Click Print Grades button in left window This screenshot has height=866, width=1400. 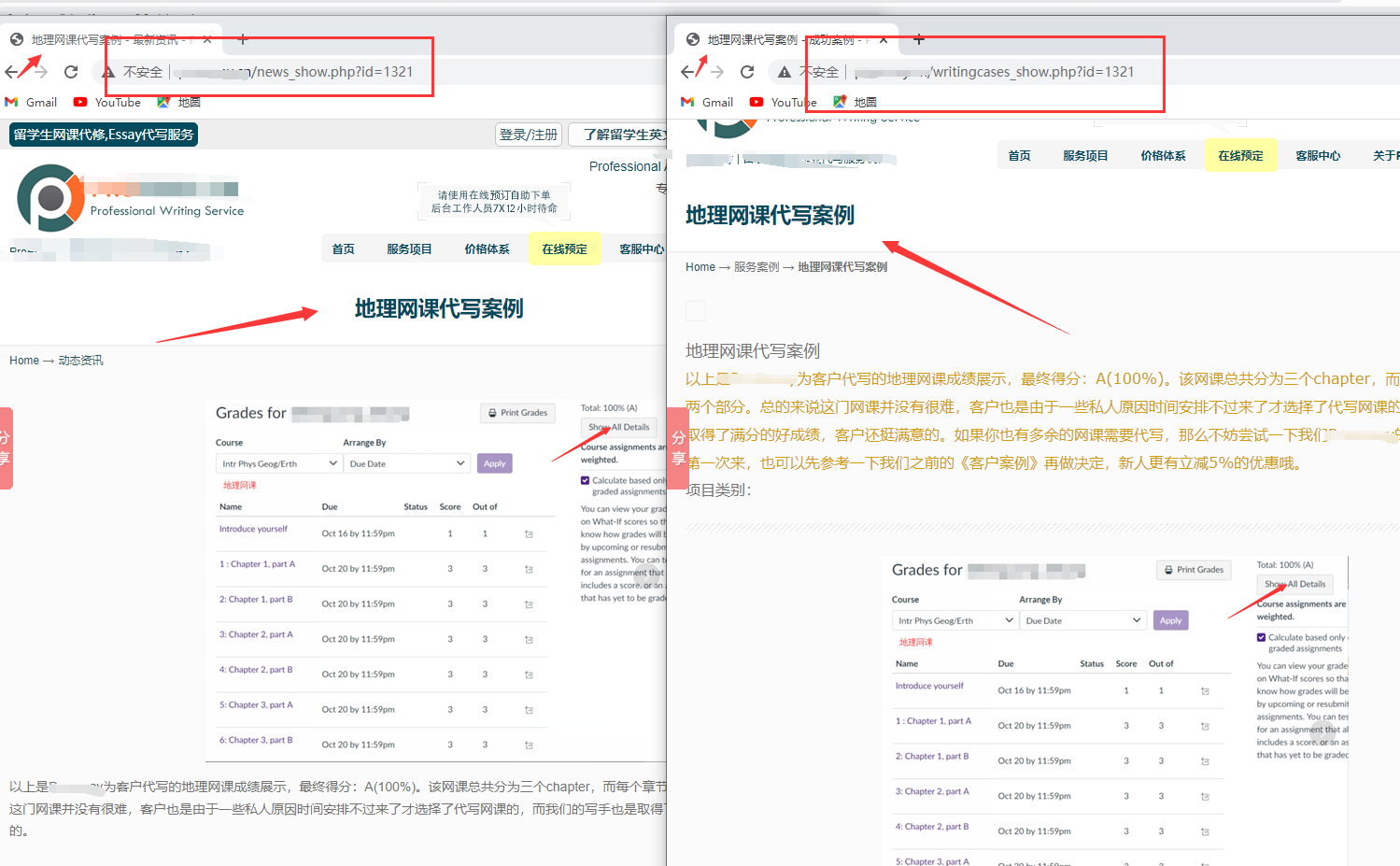tap(517, 413)
